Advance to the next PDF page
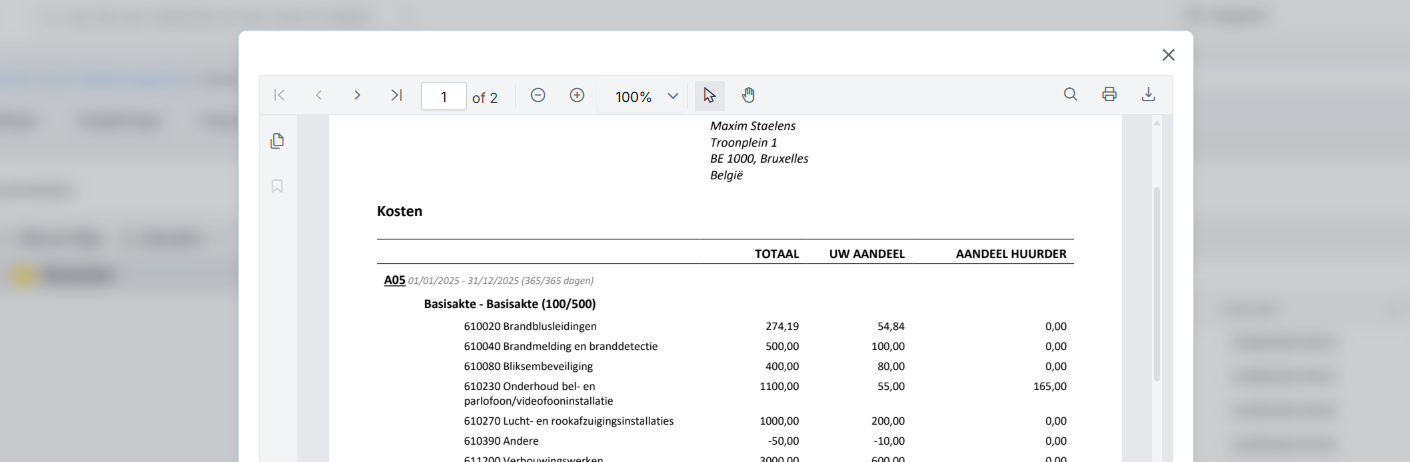This screenshot has width=1410, height=462. [357, 95]
